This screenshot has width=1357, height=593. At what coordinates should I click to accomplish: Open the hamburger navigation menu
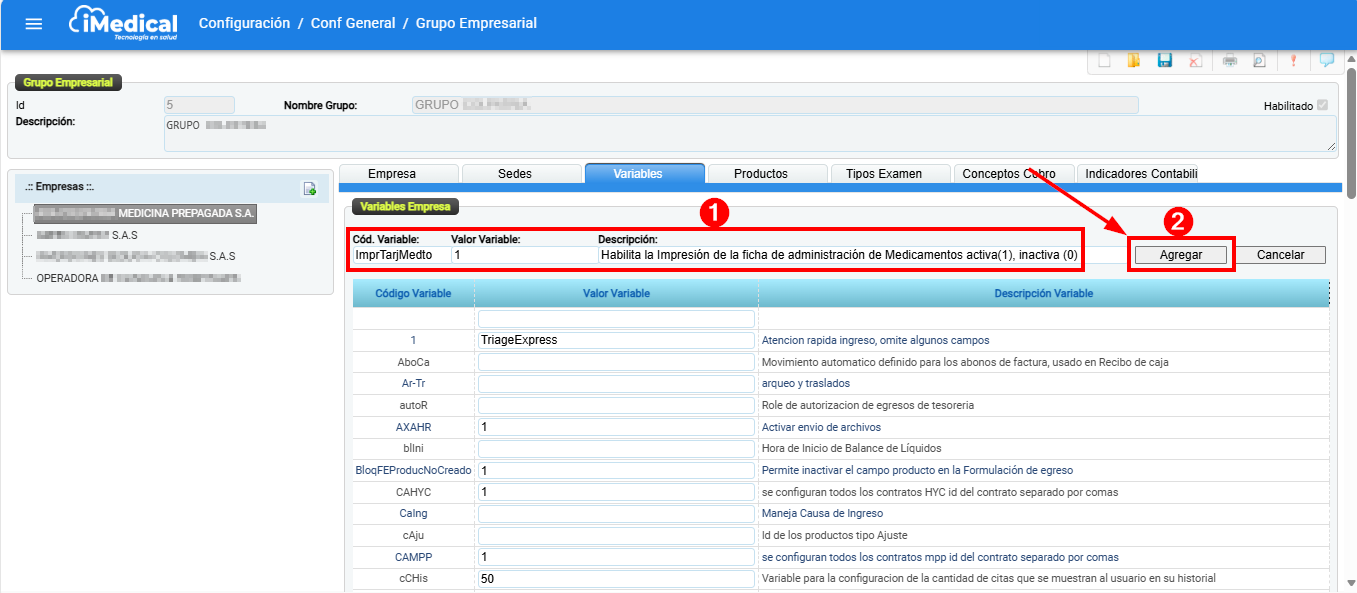click(x=34, y=23)
